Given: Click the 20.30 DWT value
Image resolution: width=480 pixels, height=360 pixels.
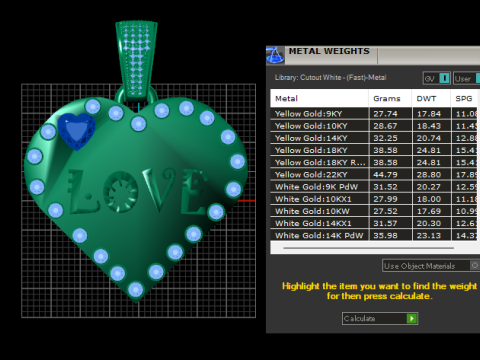Looking at the screenshot, I should [x=429, y=223].
